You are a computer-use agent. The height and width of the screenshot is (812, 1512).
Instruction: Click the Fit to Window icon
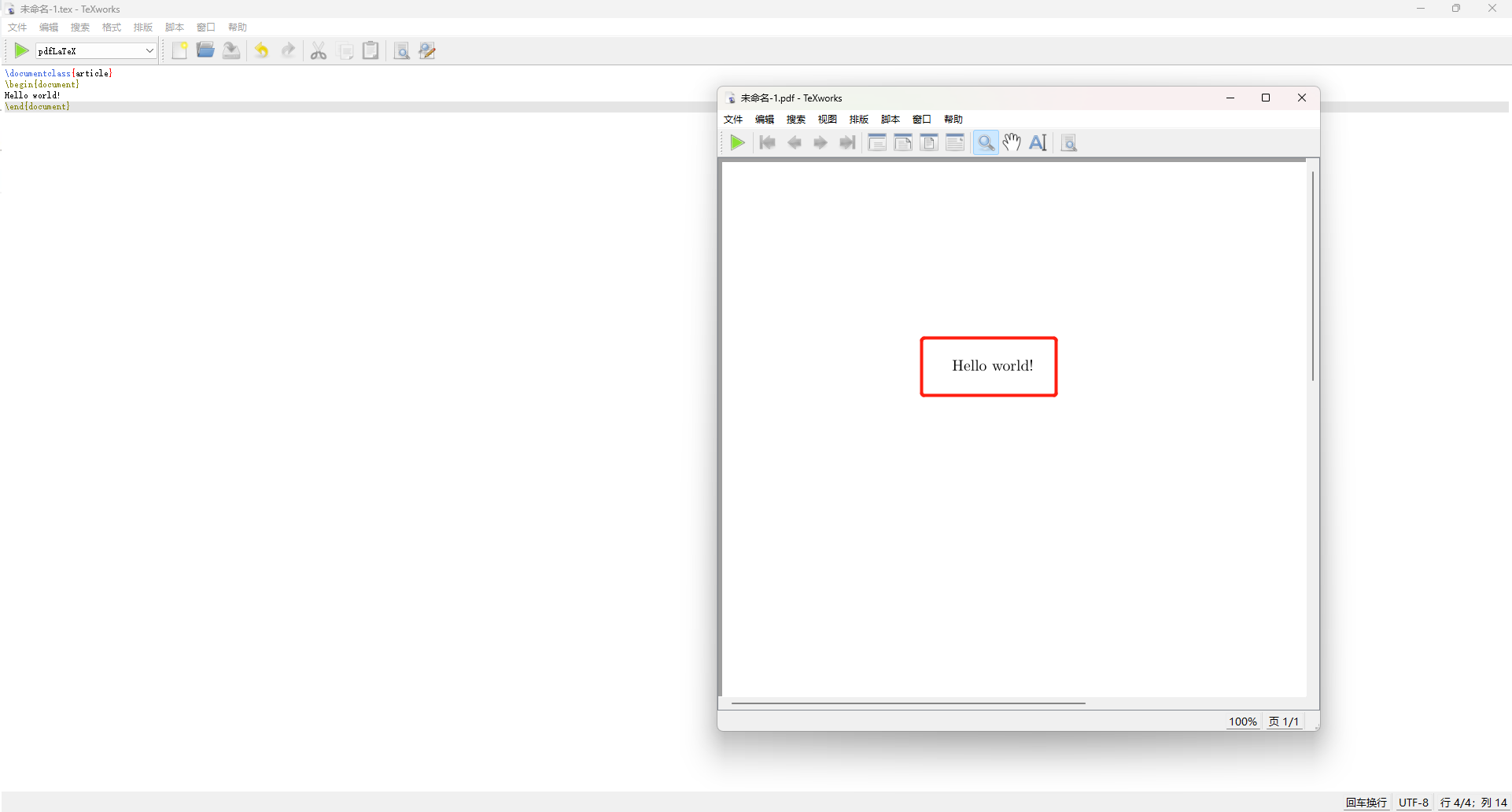point(929,142)
